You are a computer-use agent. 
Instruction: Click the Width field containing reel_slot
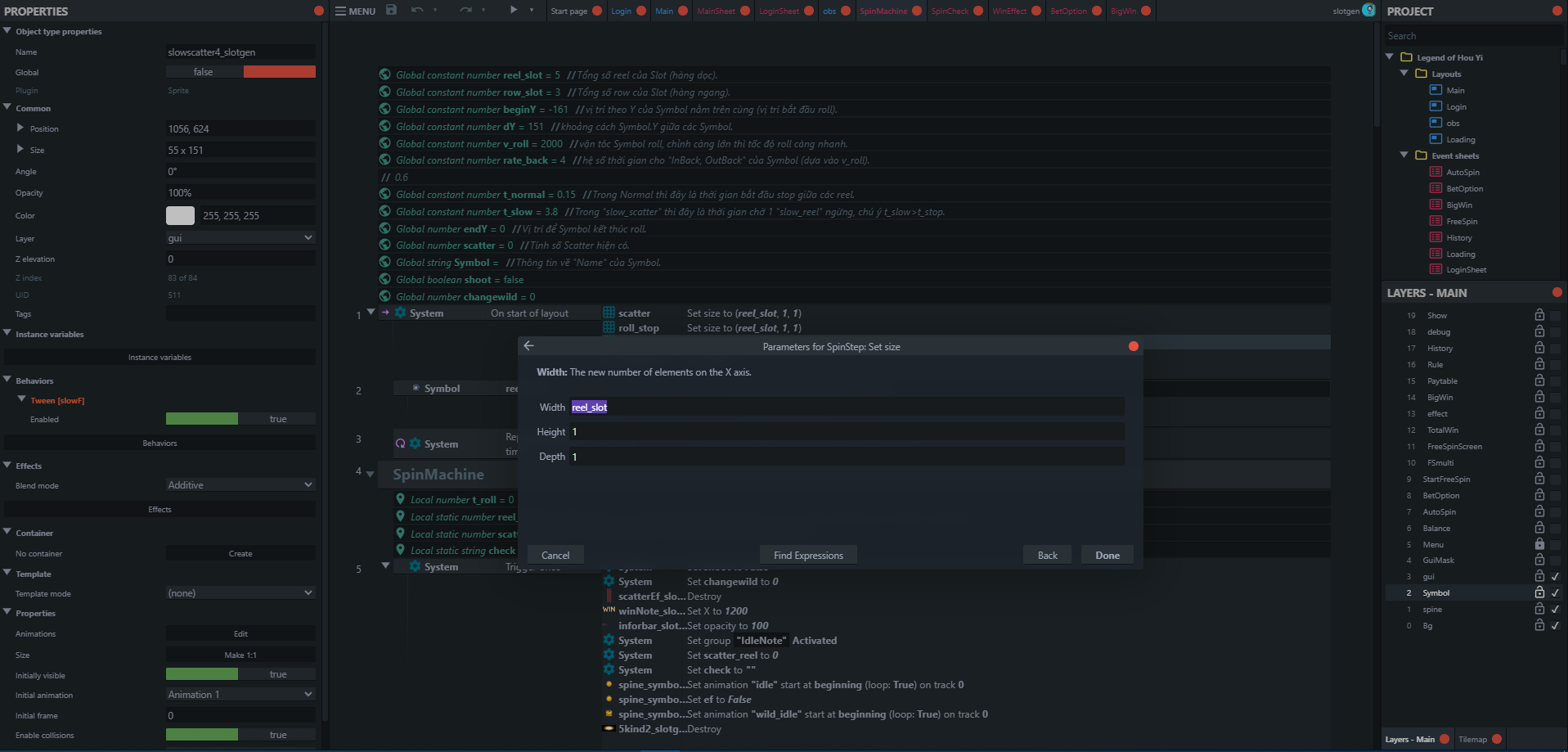point(847,408)
